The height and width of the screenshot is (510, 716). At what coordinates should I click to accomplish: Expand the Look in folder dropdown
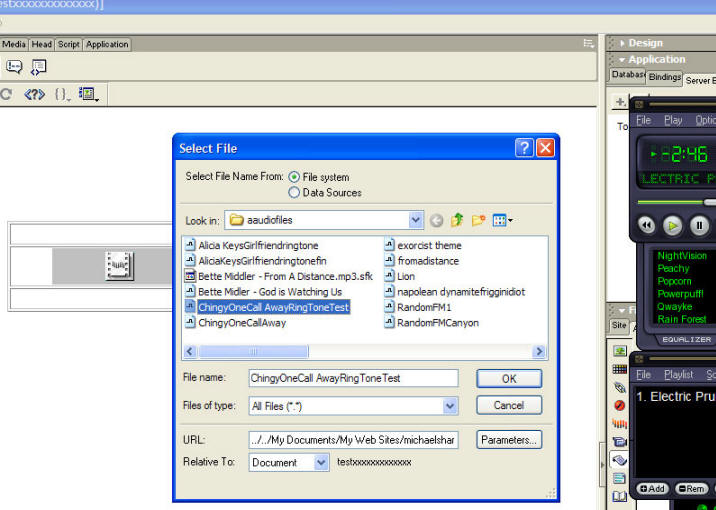point(416,220)
